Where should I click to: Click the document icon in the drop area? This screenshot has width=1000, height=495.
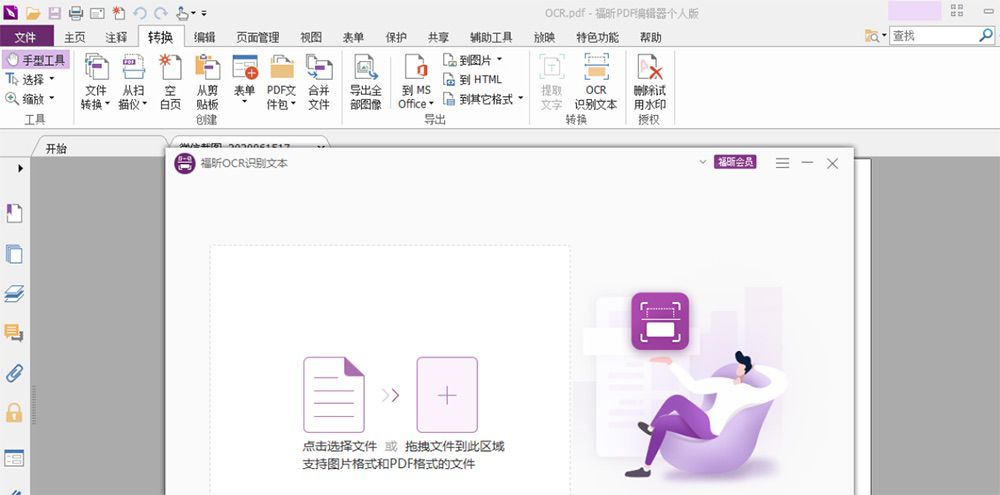click(x=334, y=395)
